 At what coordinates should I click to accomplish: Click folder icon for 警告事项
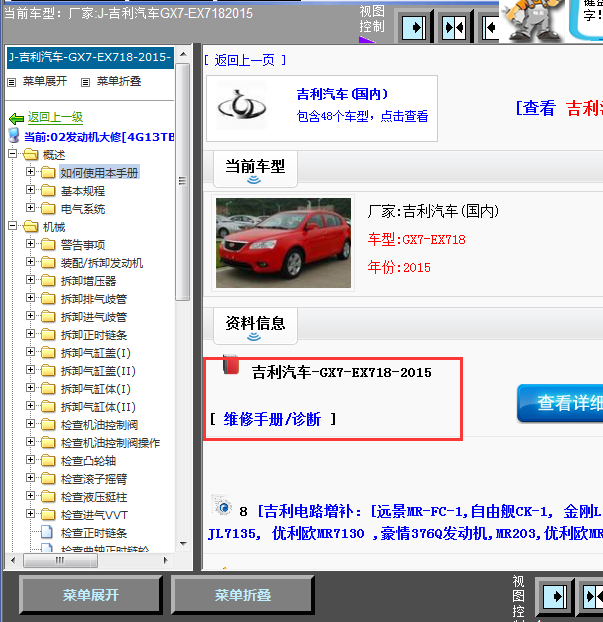[x=48, y=244]
